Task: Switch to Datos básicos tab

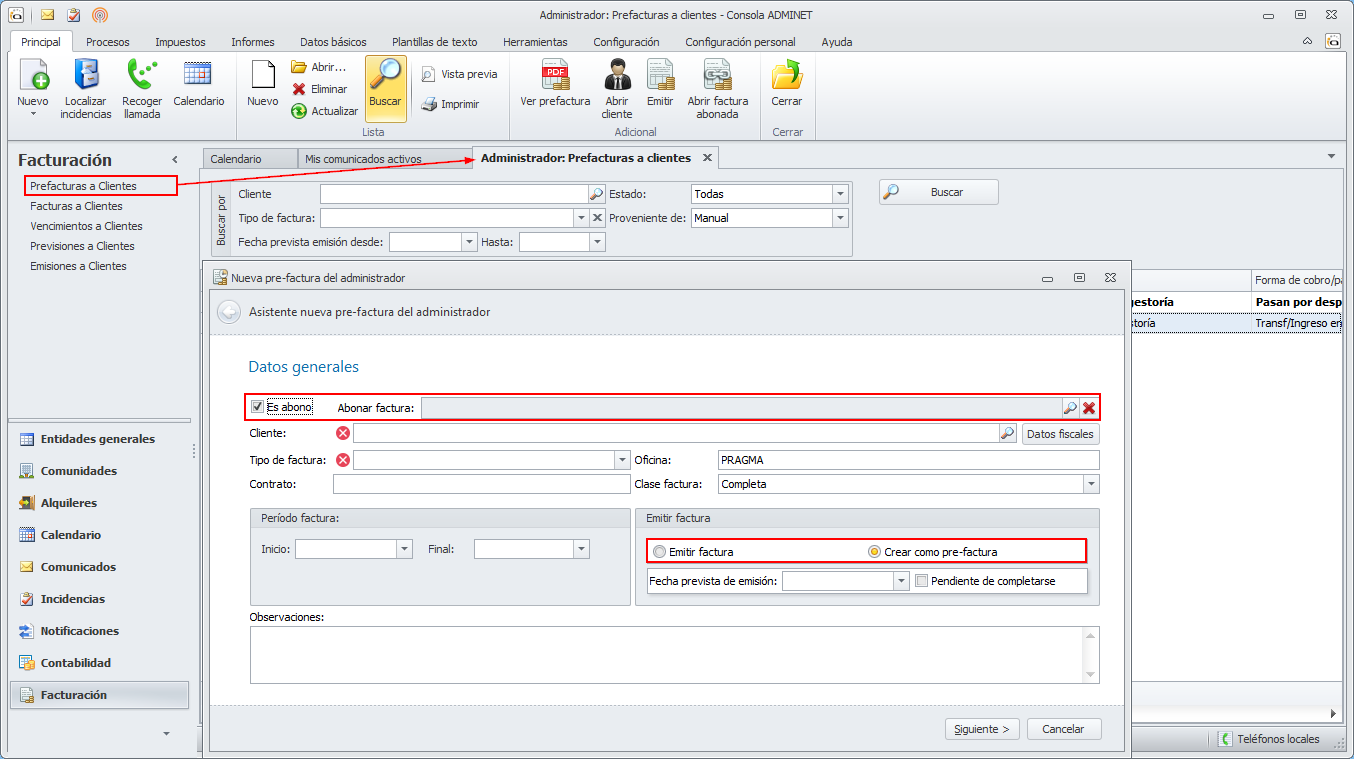Action: tap(333, 42)
